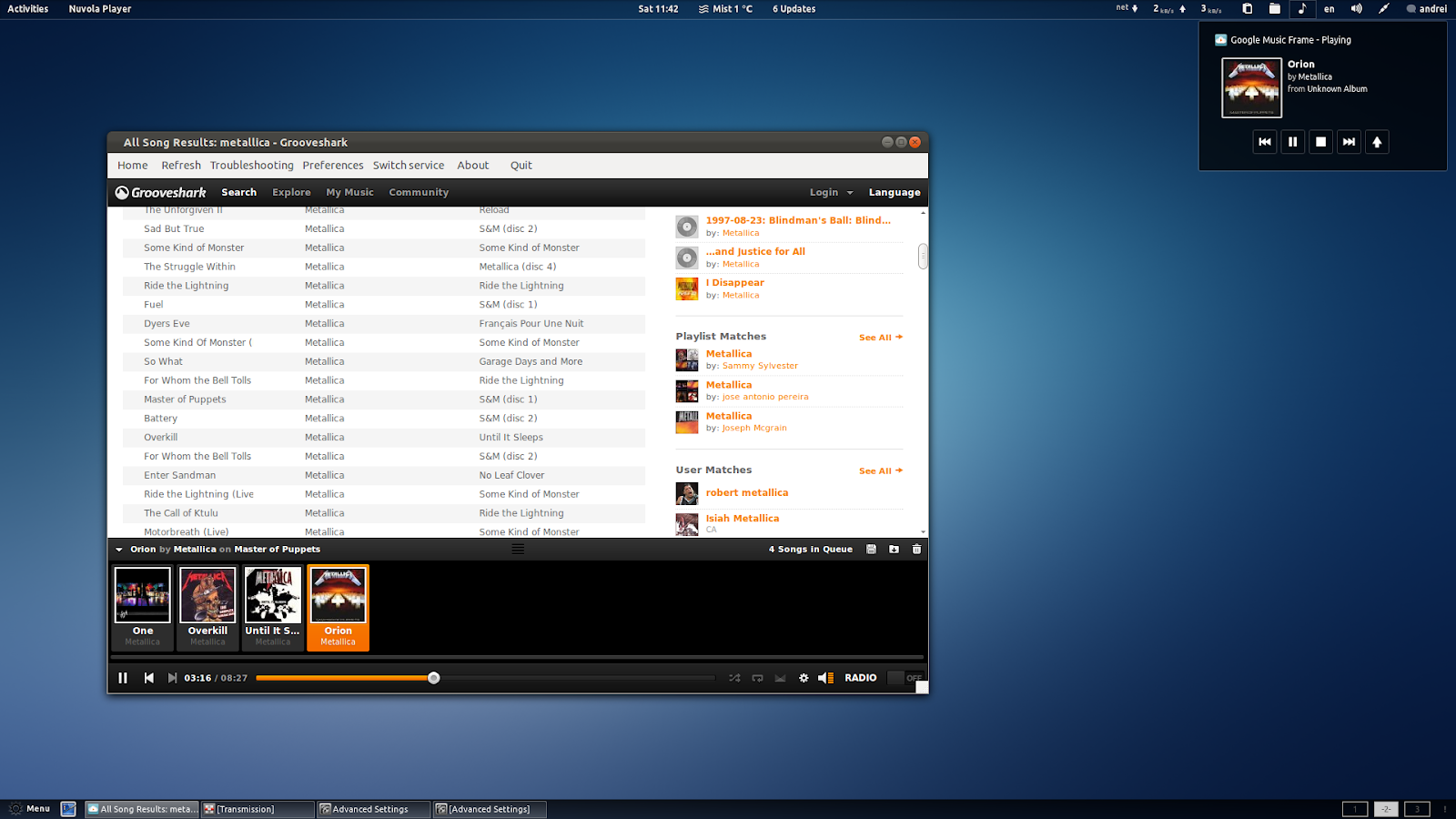Toggle crossfade icon in player bar

pos(780,678)
